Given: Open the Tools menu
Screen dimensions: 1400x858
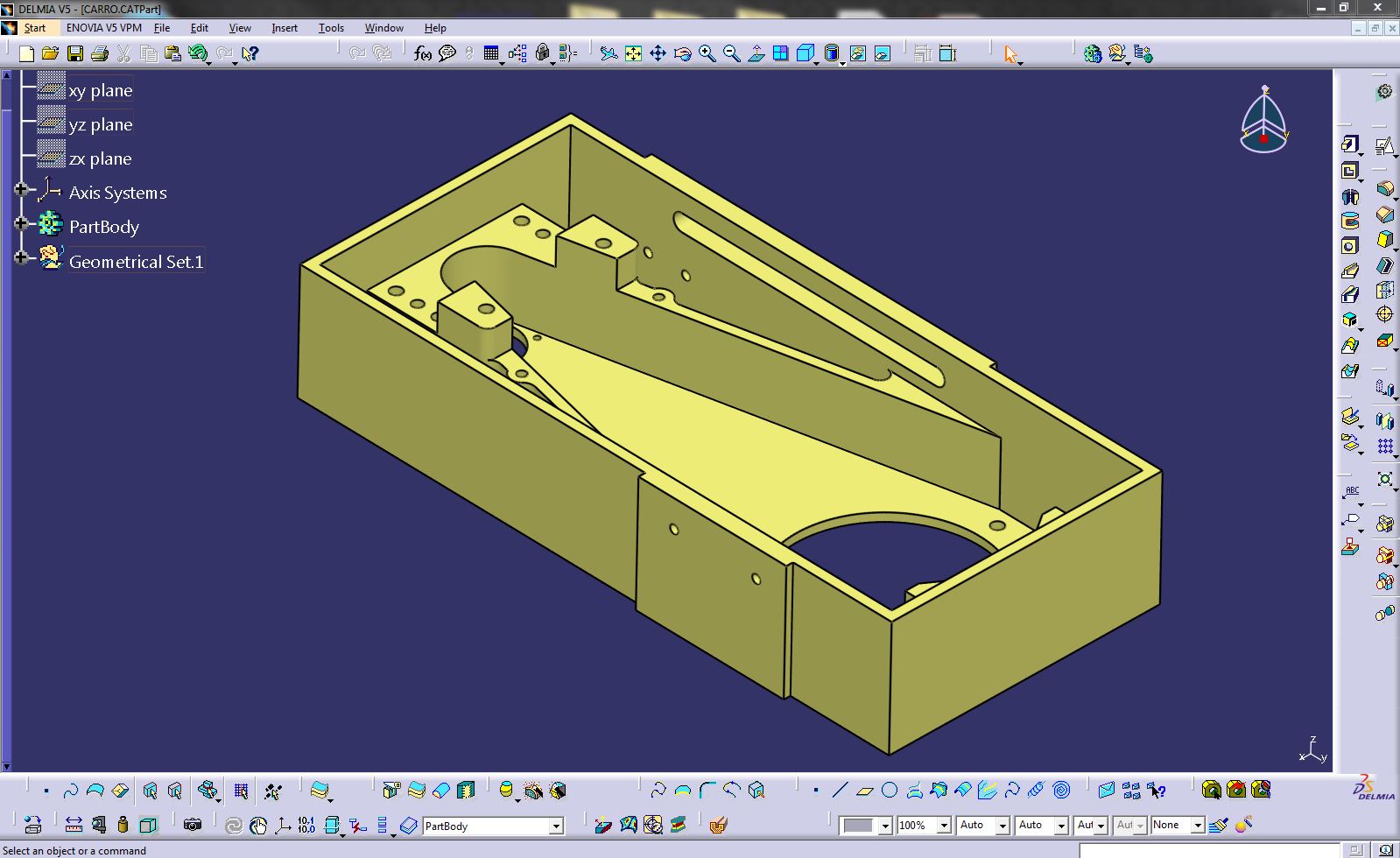Looking at the screenshot, I should pos(331,28).
